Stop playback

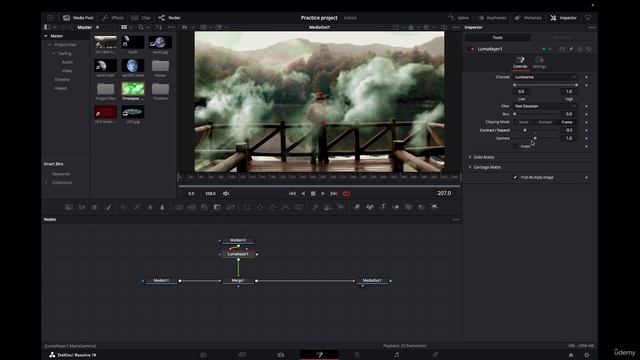[313, 193]
